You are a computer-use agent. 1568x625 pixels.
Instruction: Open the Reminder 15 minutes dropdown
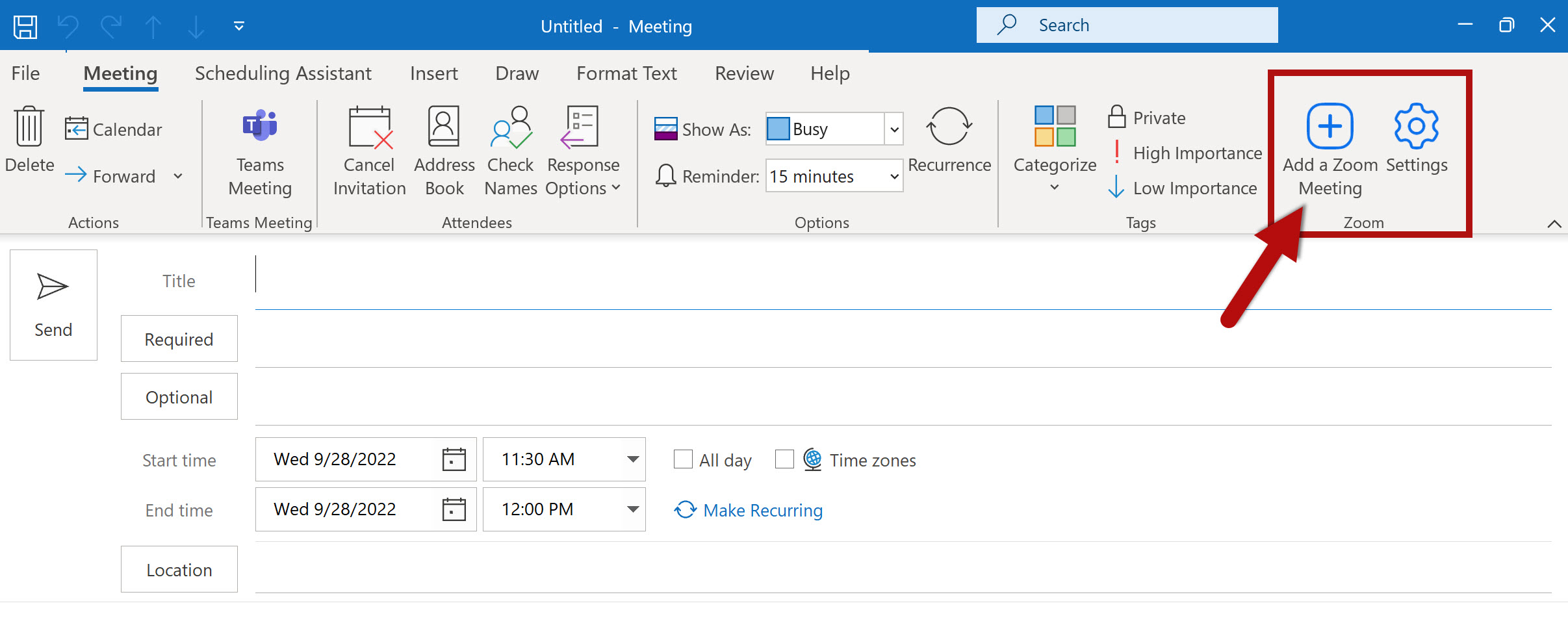pos(894,176)
